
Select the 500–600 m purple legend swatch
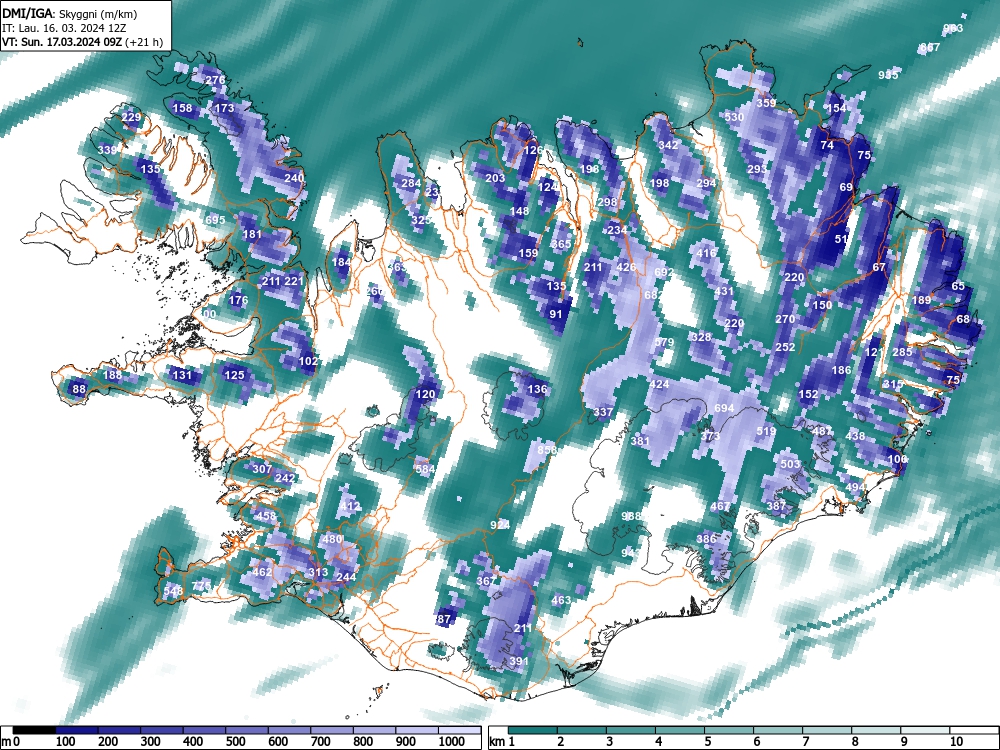coord(247,730)
